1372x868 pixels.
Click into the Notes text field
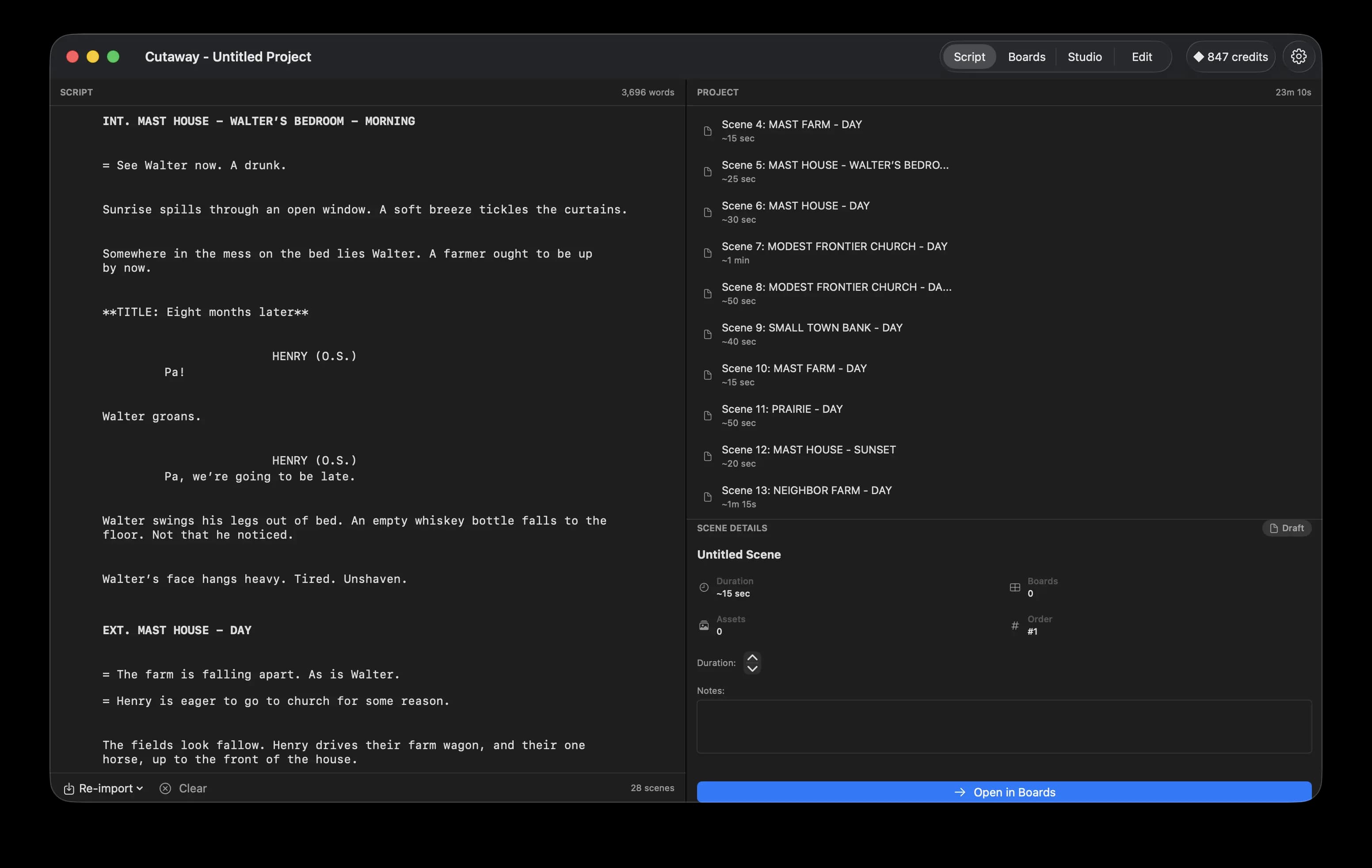[1003, 726]
